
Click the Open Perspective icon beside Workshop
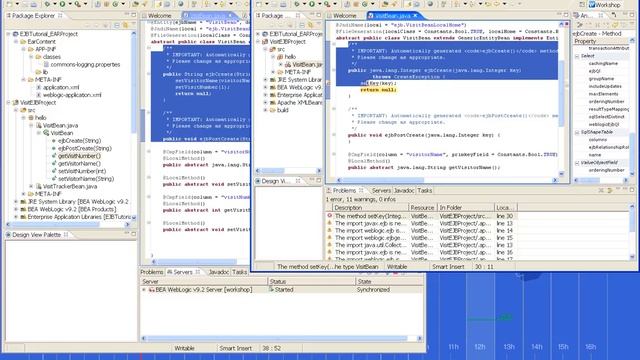pos(581,4)
